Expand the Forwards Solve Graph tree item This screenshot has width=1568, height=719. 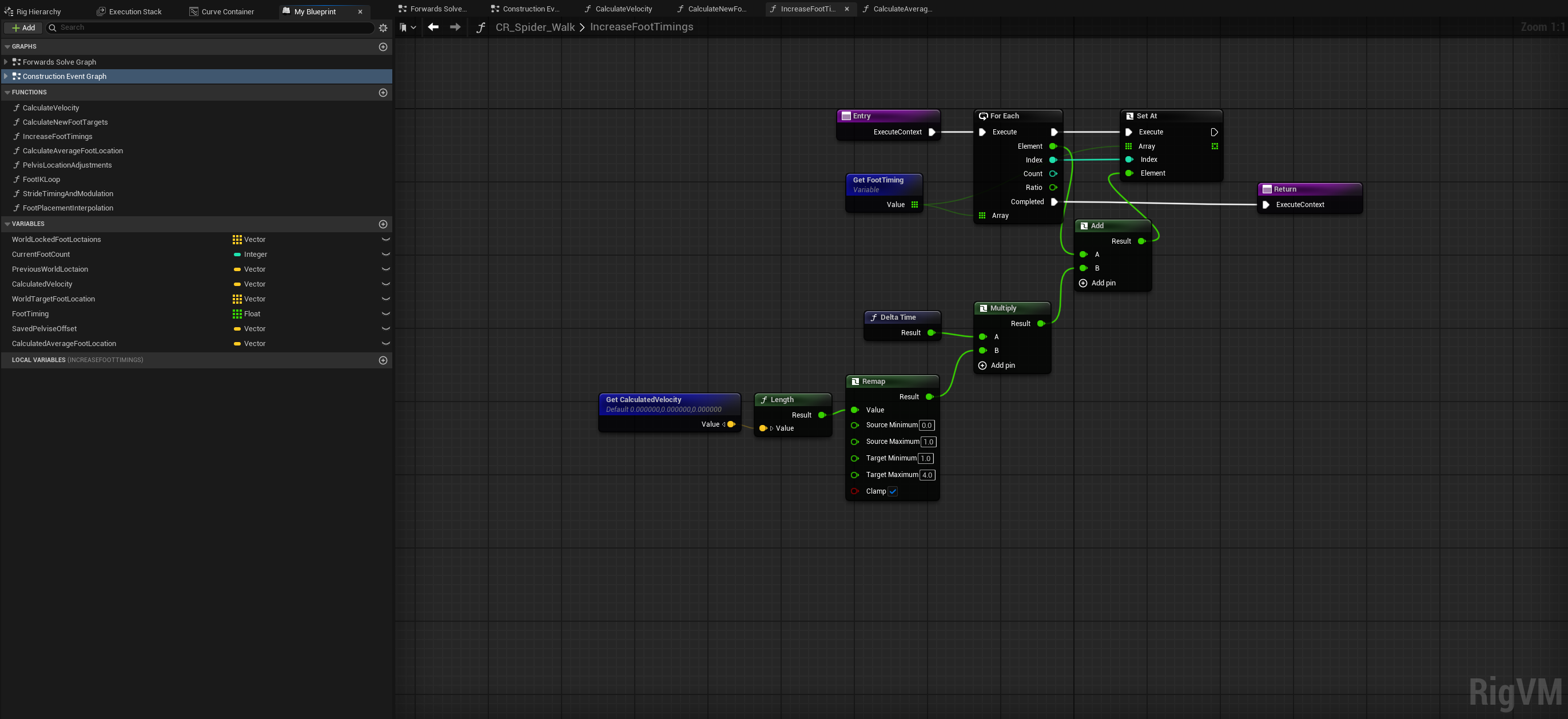point(6,62)
